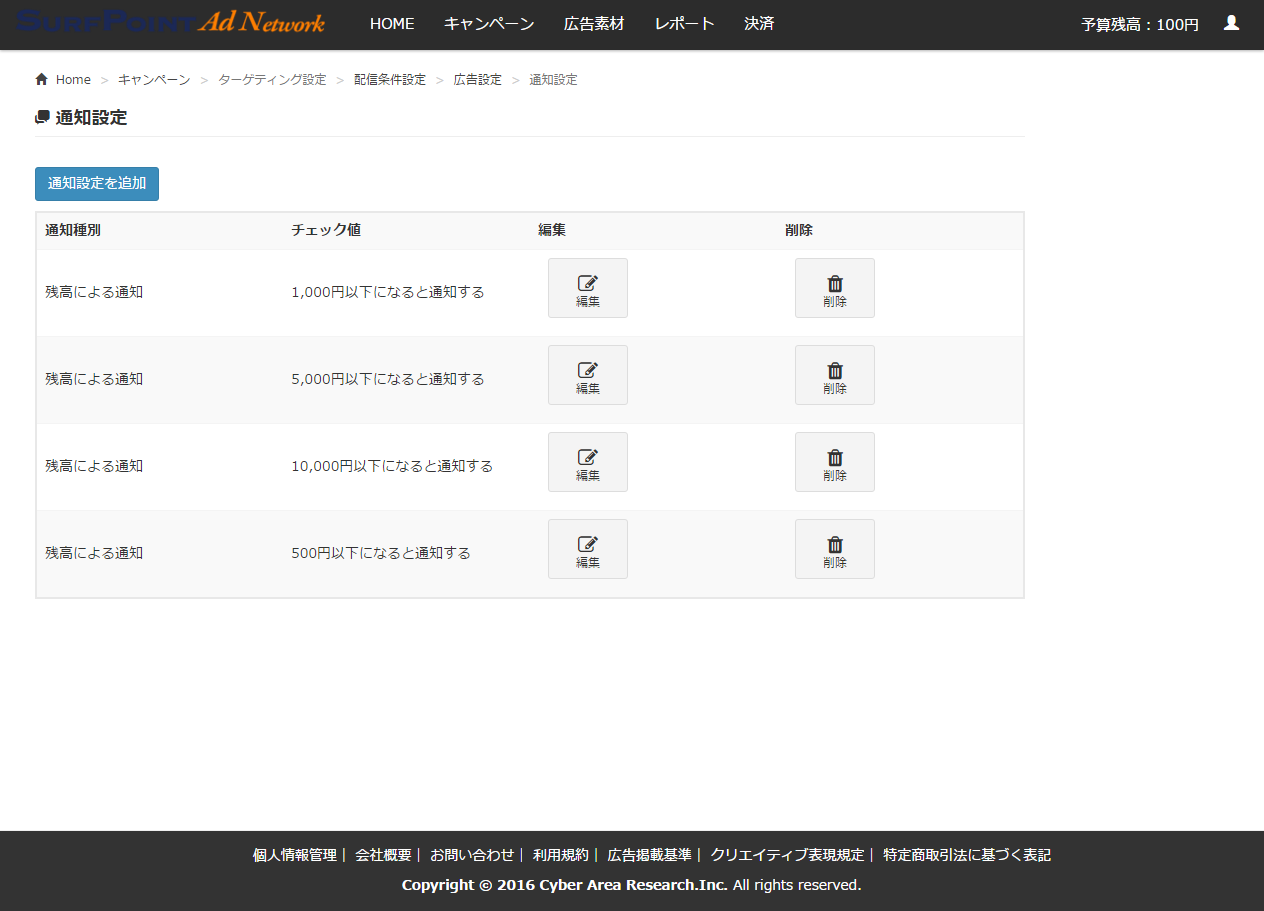Edit the 1,000円 notification row

click(588, 288)
